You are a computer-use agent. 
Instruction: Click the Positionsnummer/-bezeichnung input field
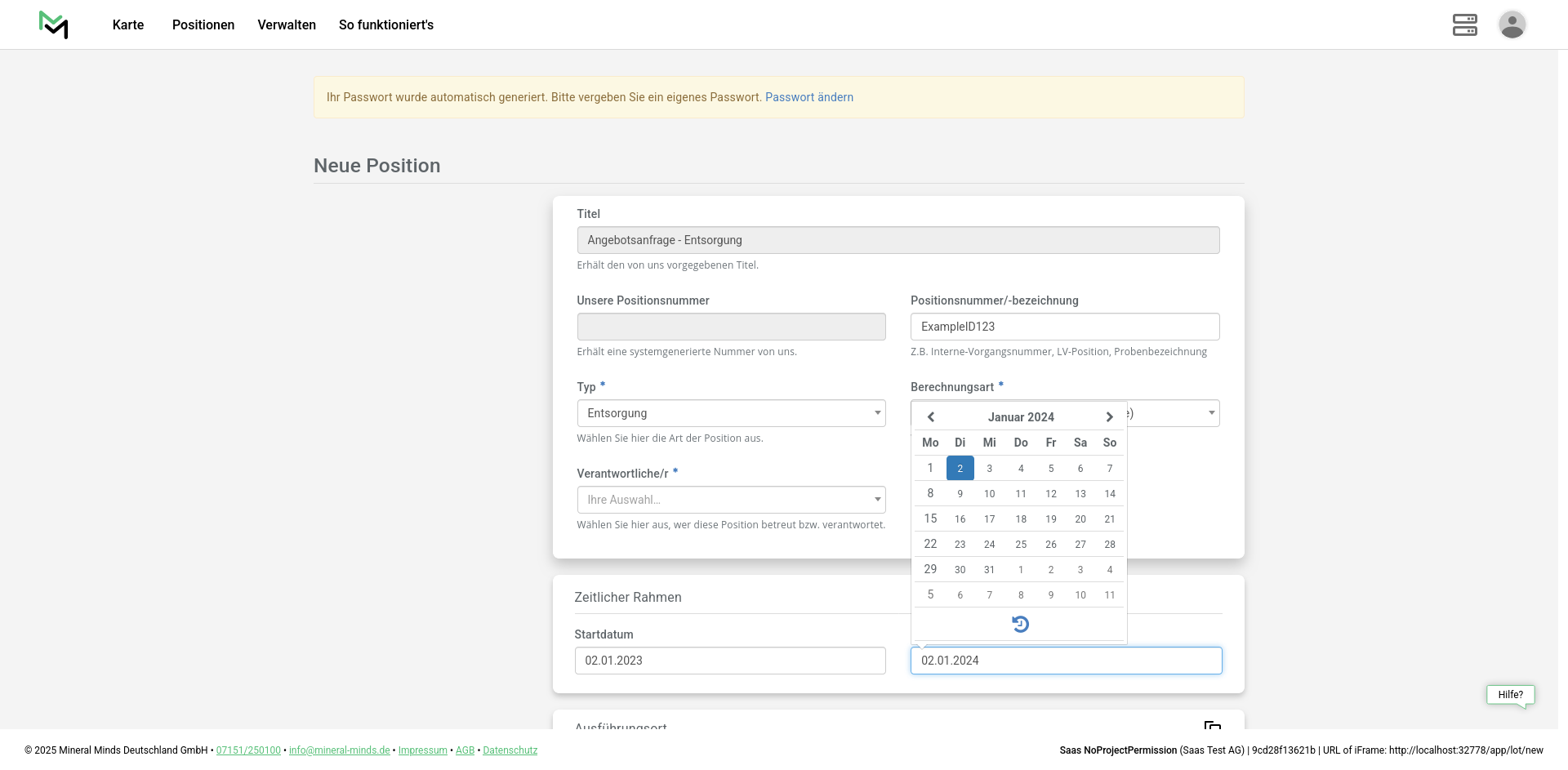(x=1064, y=327)
